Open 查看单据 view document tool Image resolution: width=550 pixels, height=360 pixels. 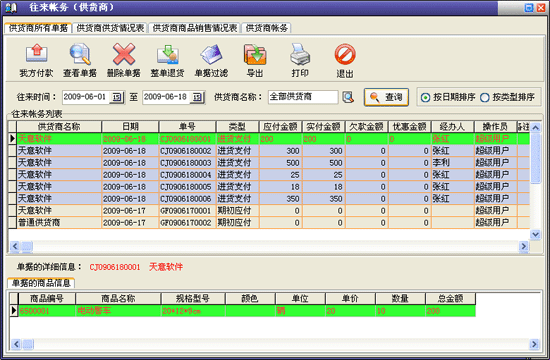80,54
